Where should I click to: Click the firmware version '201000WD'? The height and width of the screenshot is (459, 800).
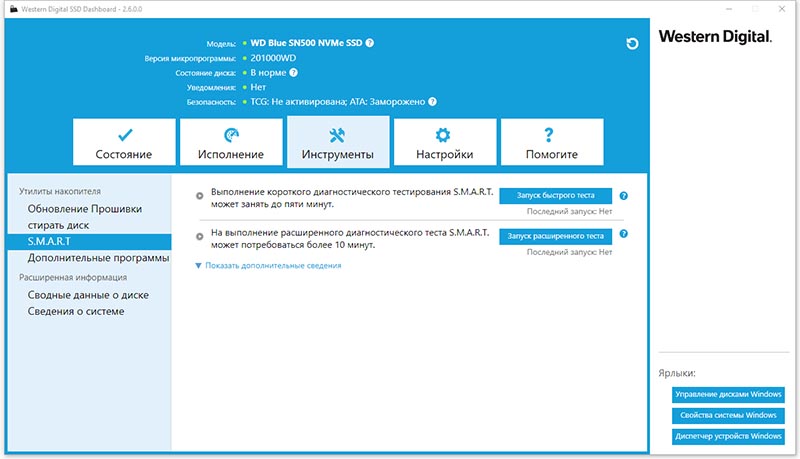click(x=273, y=58)
